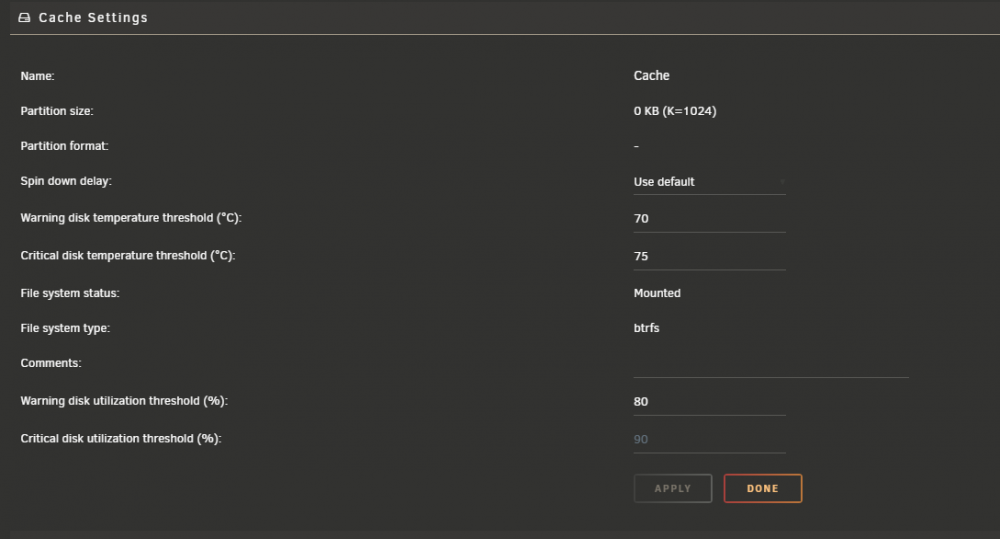Click the 'Partition format:' label
The image size is (1000, 539).
(64, 146)
